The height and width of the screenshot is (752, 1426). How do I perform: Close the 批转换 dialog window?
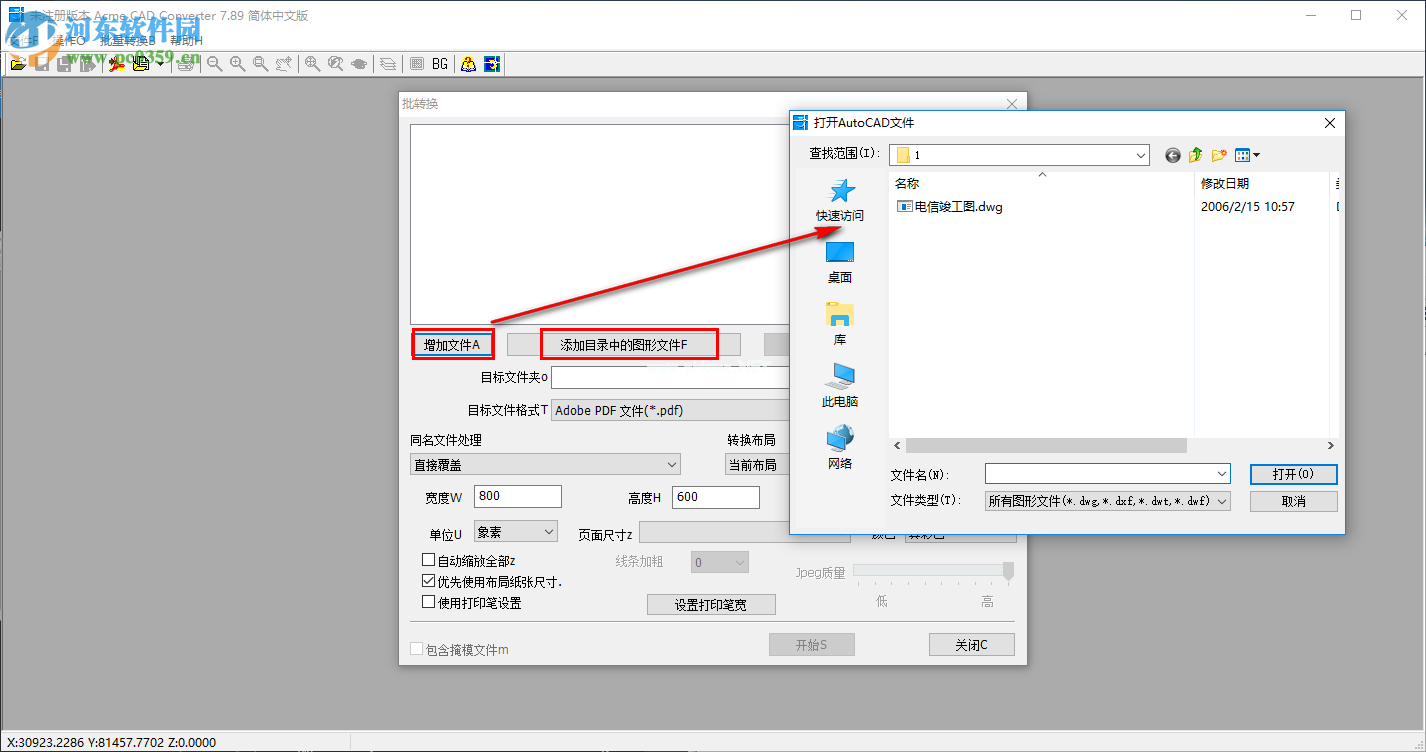coord(1011,104)
